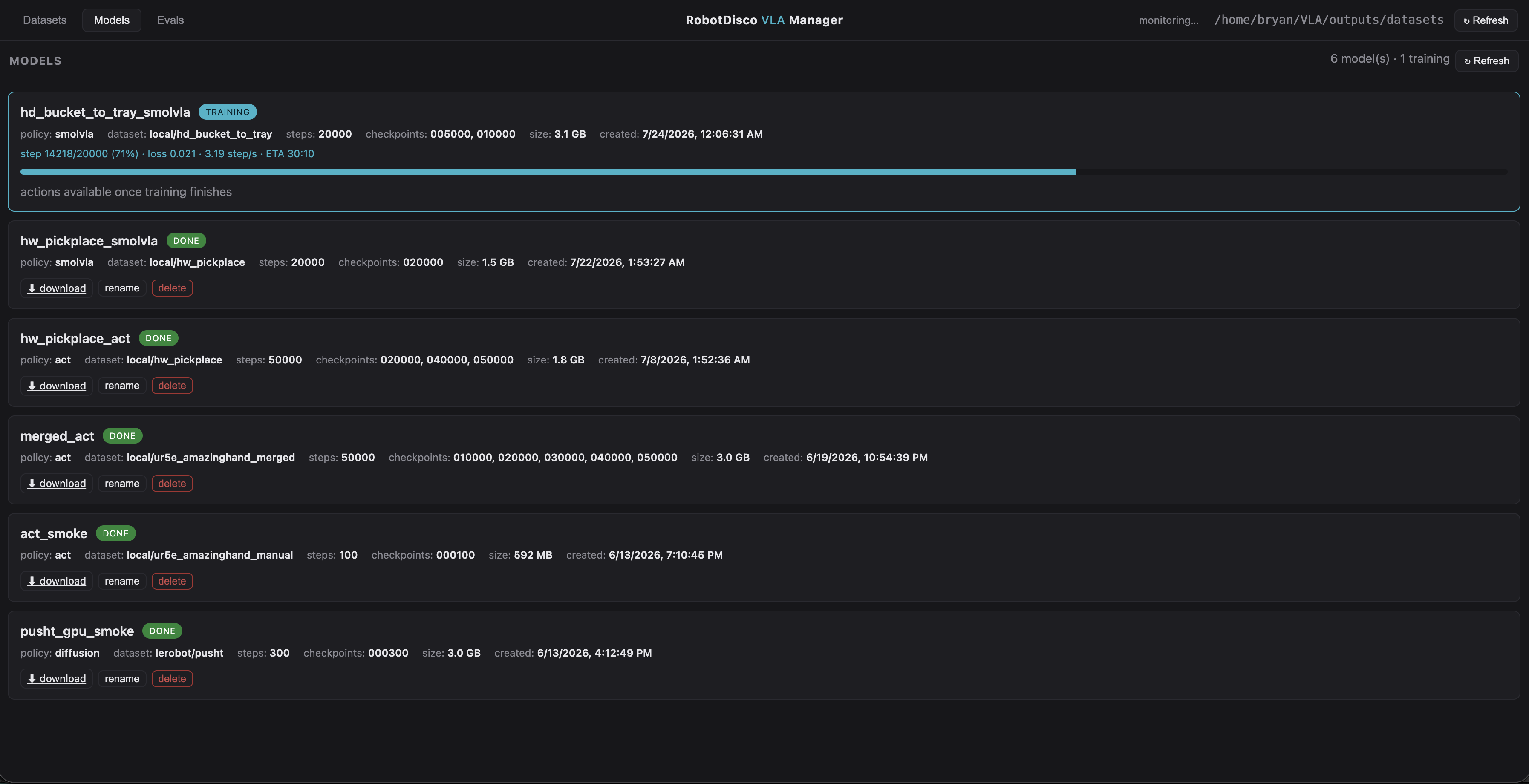The width and height of the screenshot is (1529, 784).
Task: Click the RobotDisco VLA Manager title
Action: (x=764, y=20)
